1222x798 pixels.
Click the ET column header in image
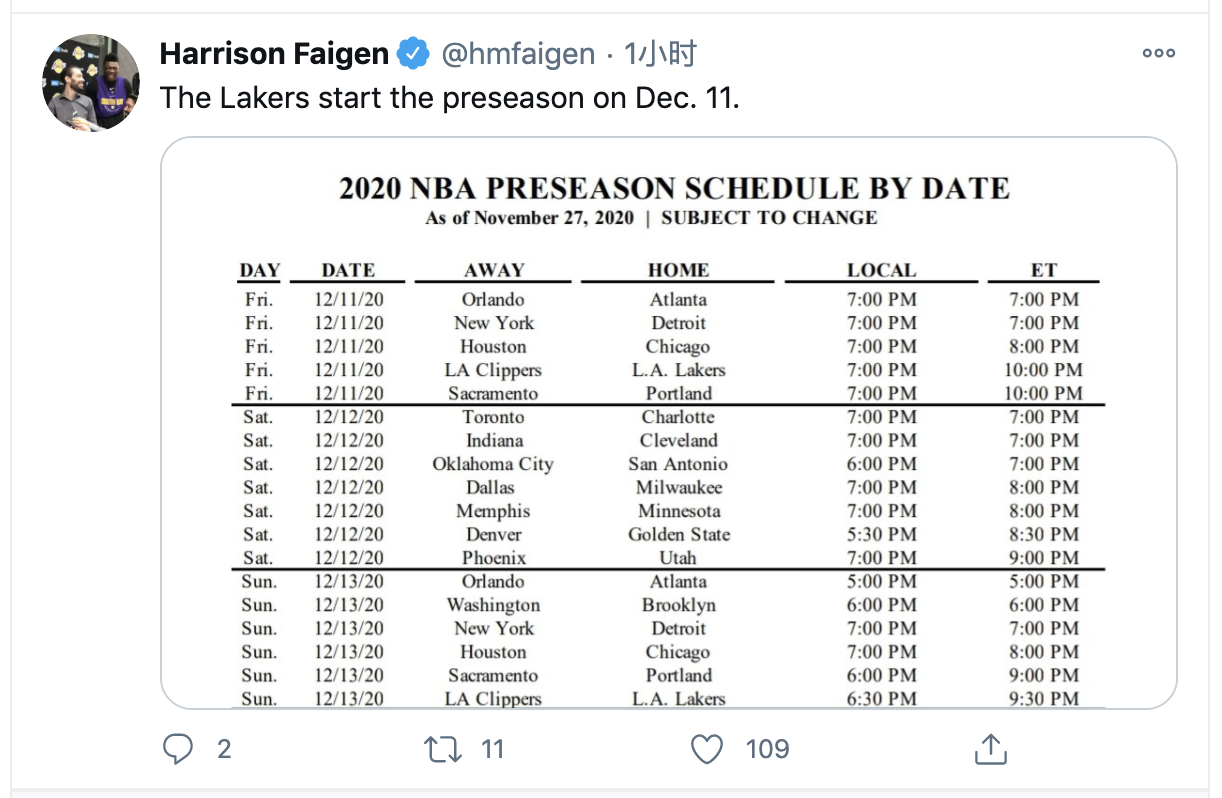[1044, 270]
